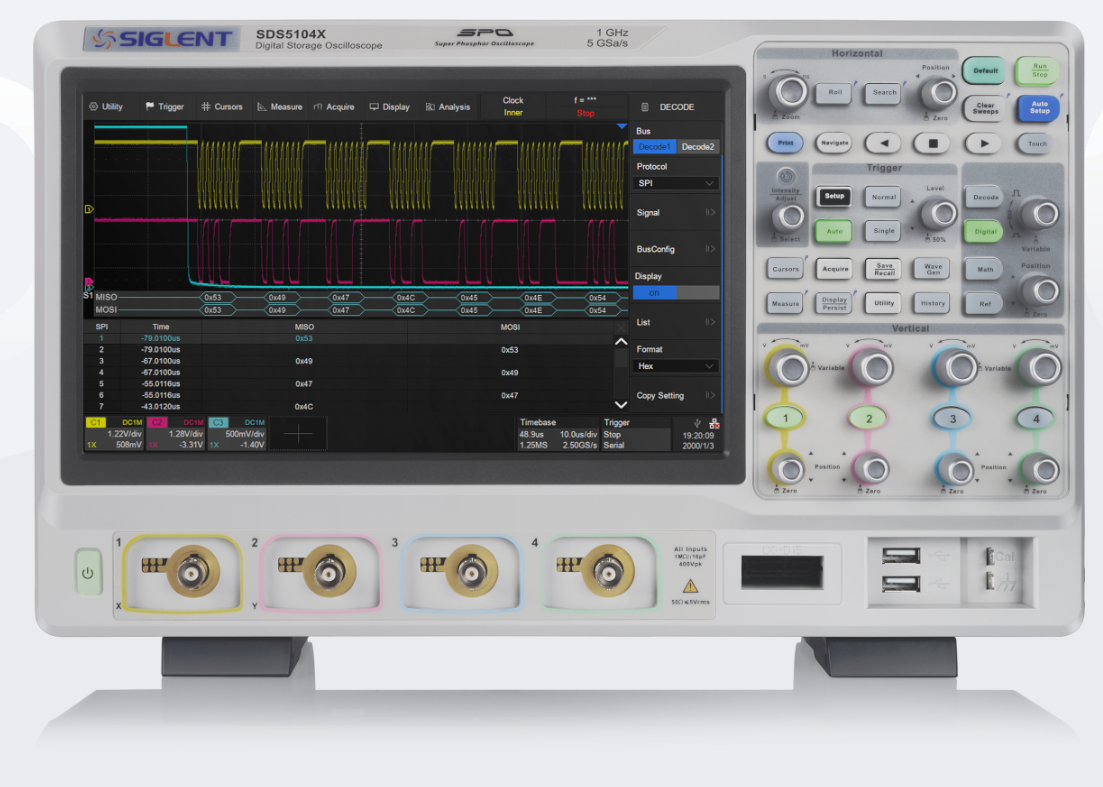Open the Trigger flag menu on screen
This screenshot has width=1103, height=787.
click(x=164, y=107)
